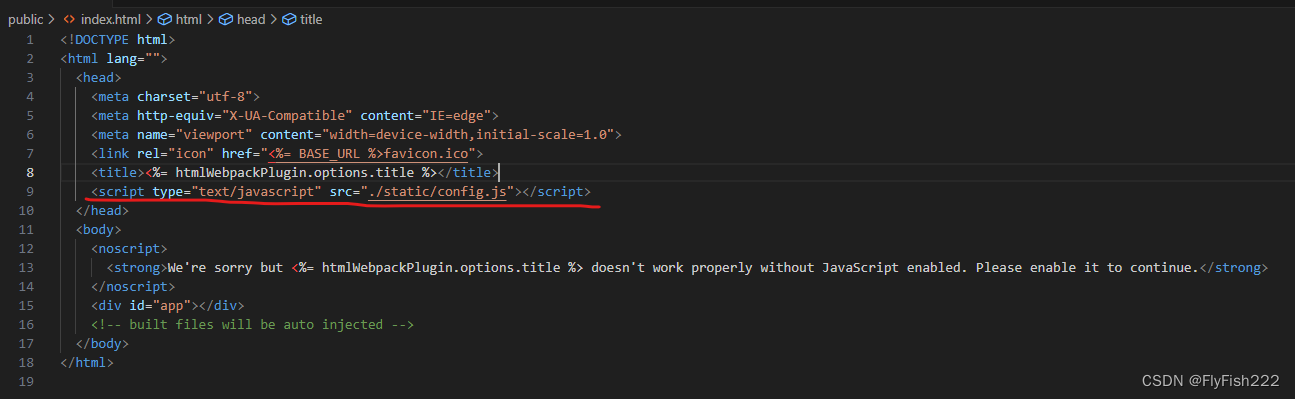The width and height of the screenshot is (1295, 399).
Task: Click the HTML file icon in breadcrumb
Action: (70, 19)
